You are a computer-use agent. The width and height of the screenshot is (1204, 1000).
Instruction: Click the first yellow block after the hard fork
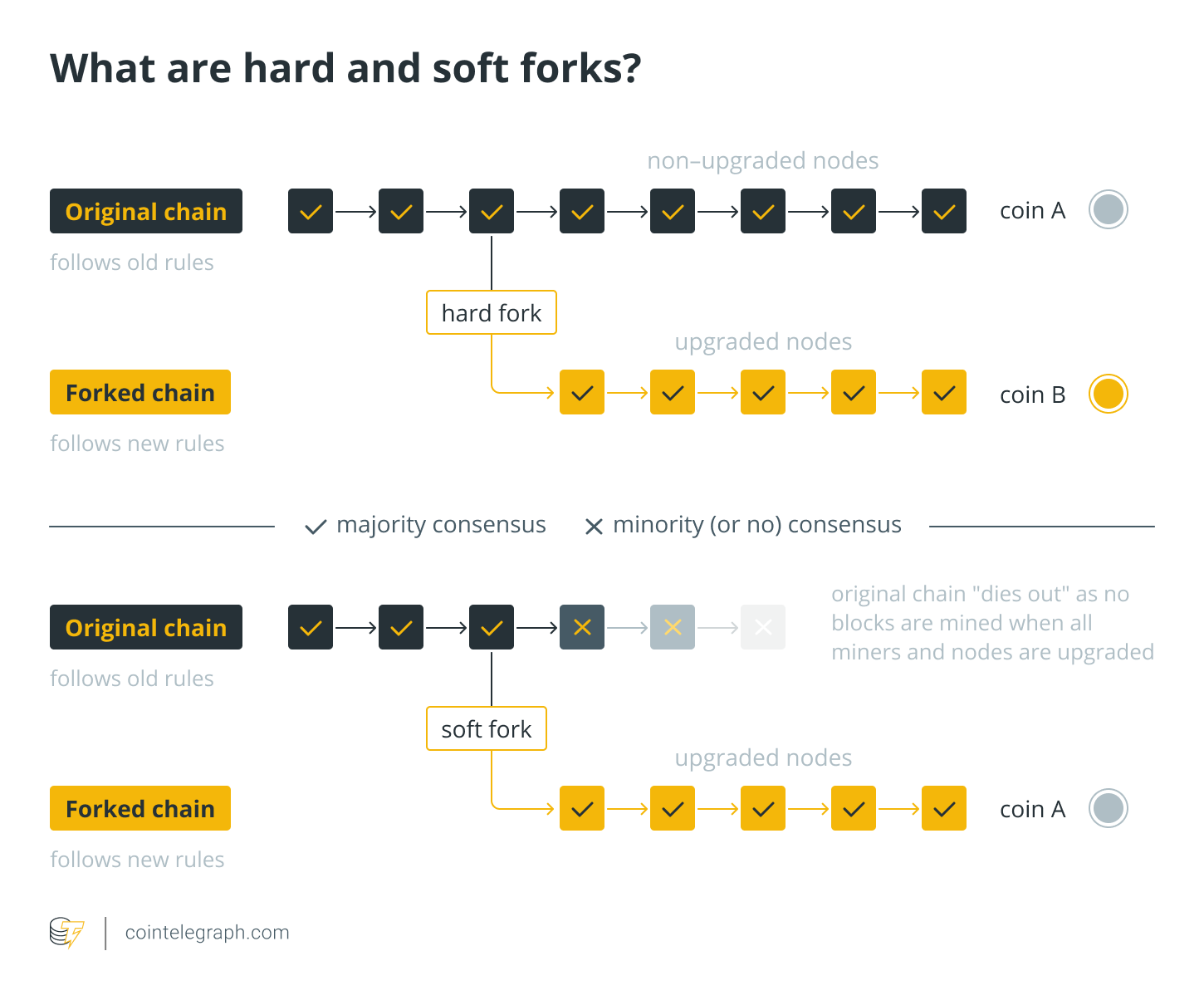(582, 392)
